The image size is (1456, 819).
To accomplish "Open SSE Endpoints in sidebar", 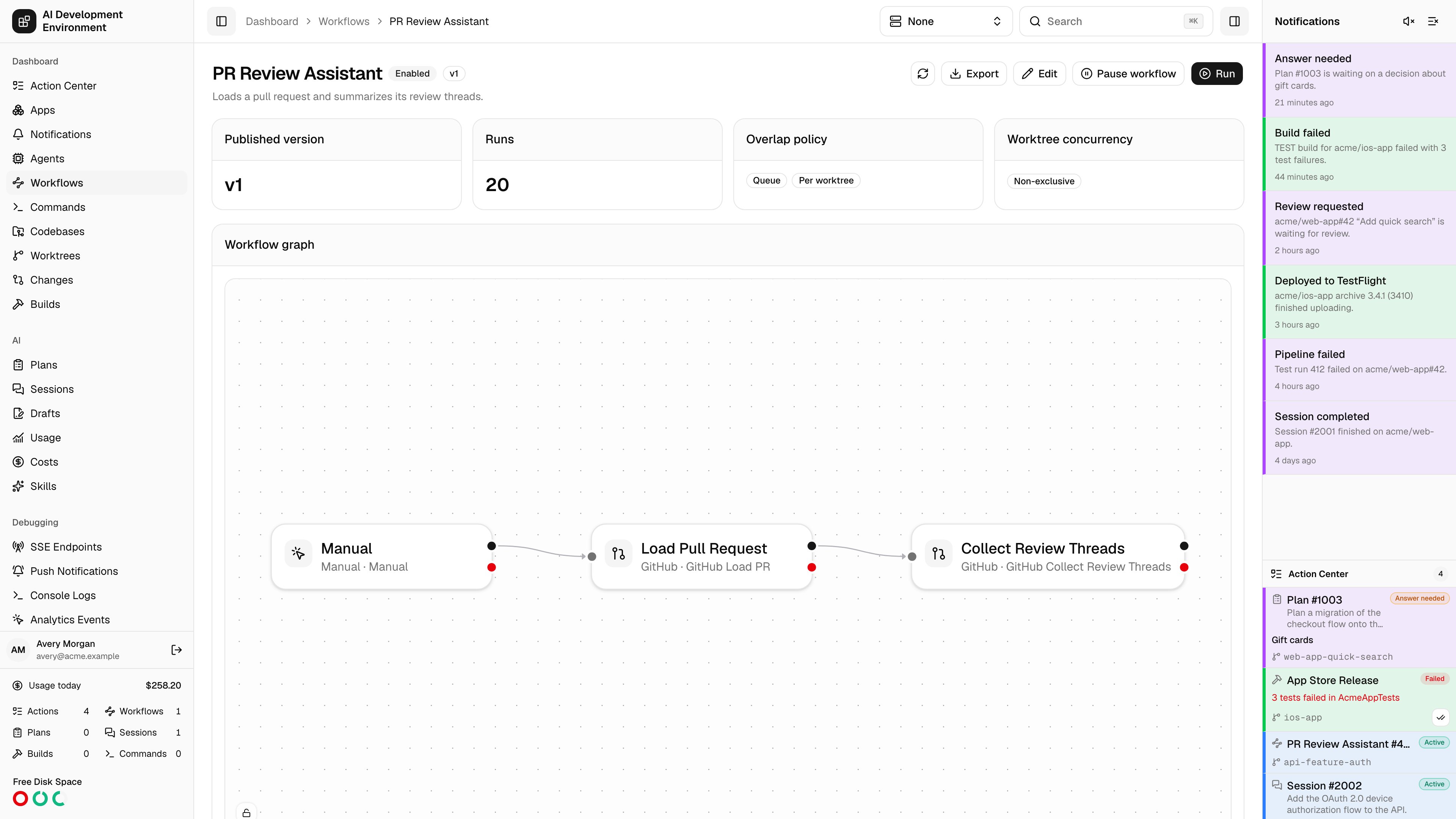I will (x=97, y=547).
